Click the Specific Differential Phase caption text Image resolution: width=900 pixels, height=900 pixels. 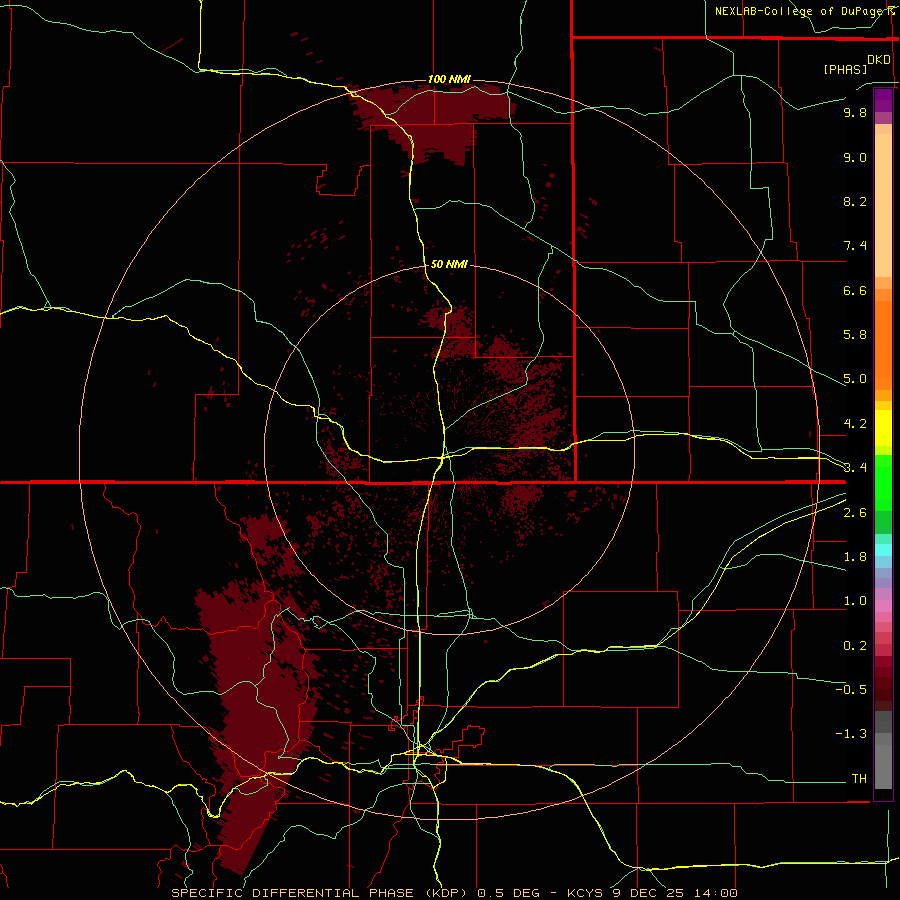click(454, 893)
